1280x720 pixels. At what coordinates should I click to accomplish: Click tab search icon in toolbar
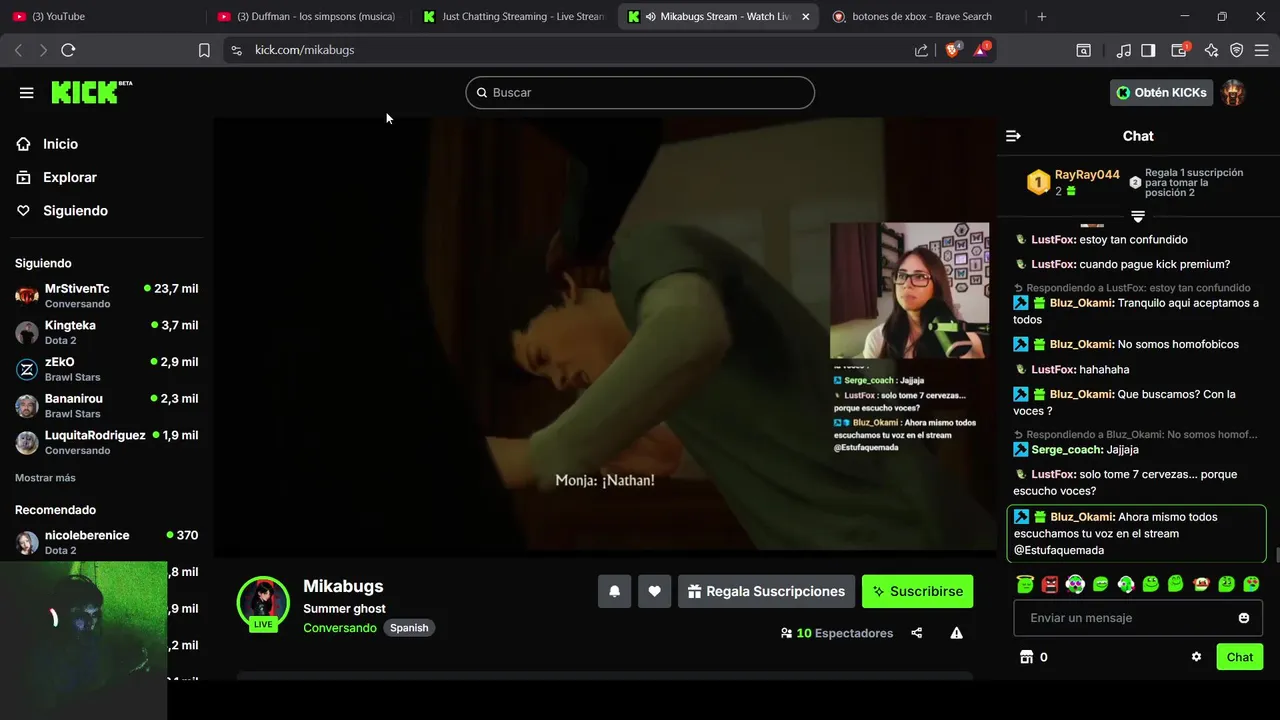pyautogui.click(x=1083, y=50)
